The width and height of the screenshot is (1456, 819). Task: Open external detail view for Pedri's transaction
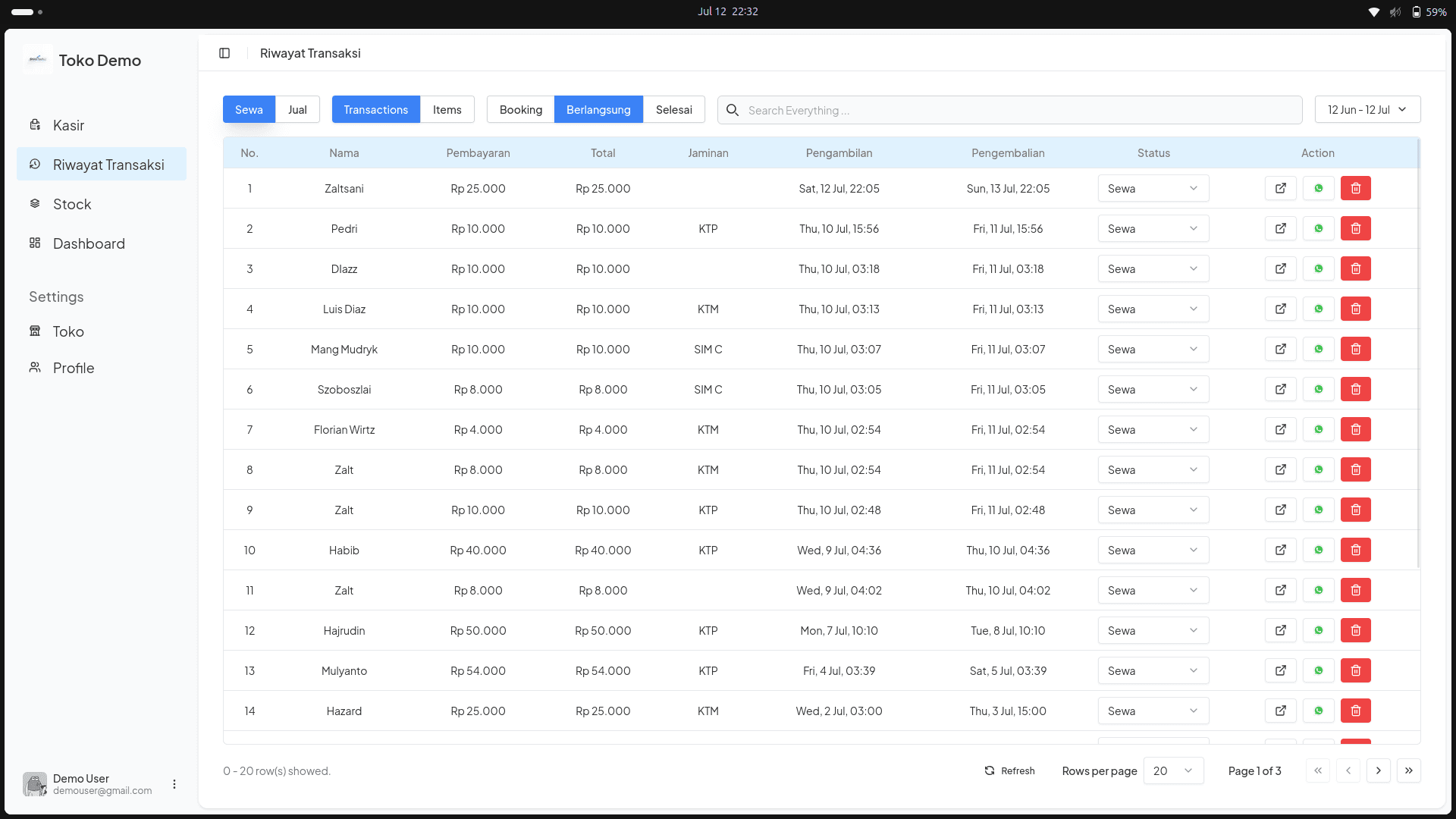coord(1280,228)
